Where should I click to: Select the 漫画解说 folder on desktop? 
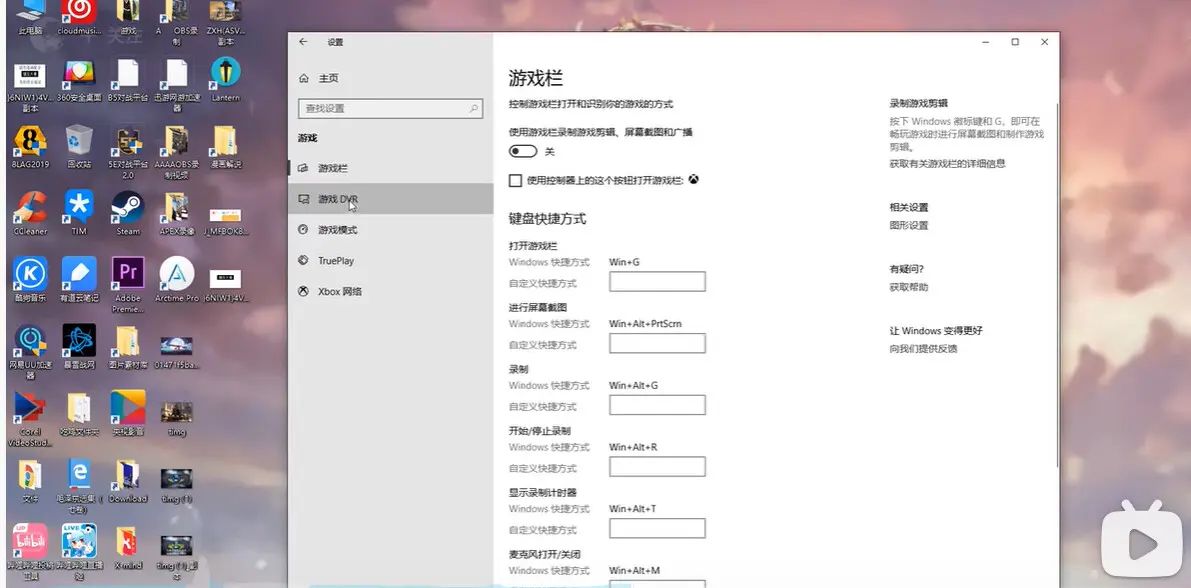[x=226, y=147]
